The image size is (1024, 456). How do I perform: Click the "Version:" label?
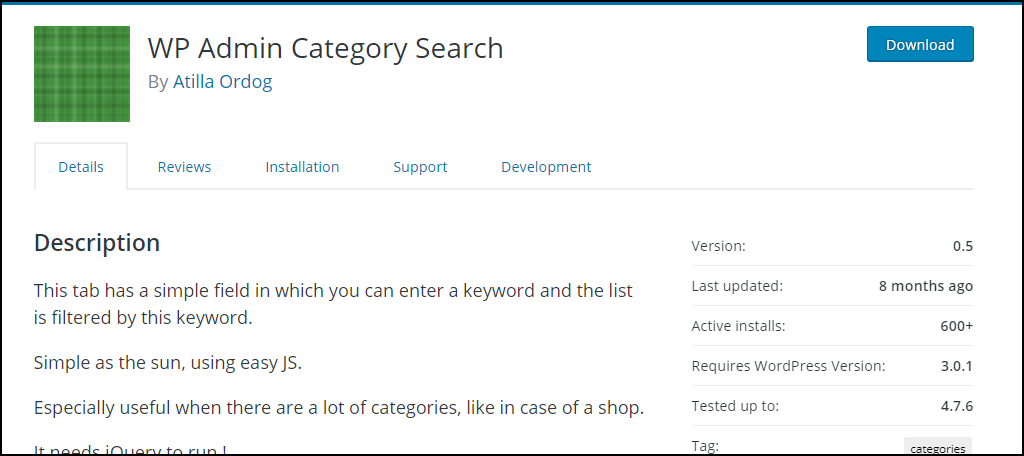click(718, 246)
